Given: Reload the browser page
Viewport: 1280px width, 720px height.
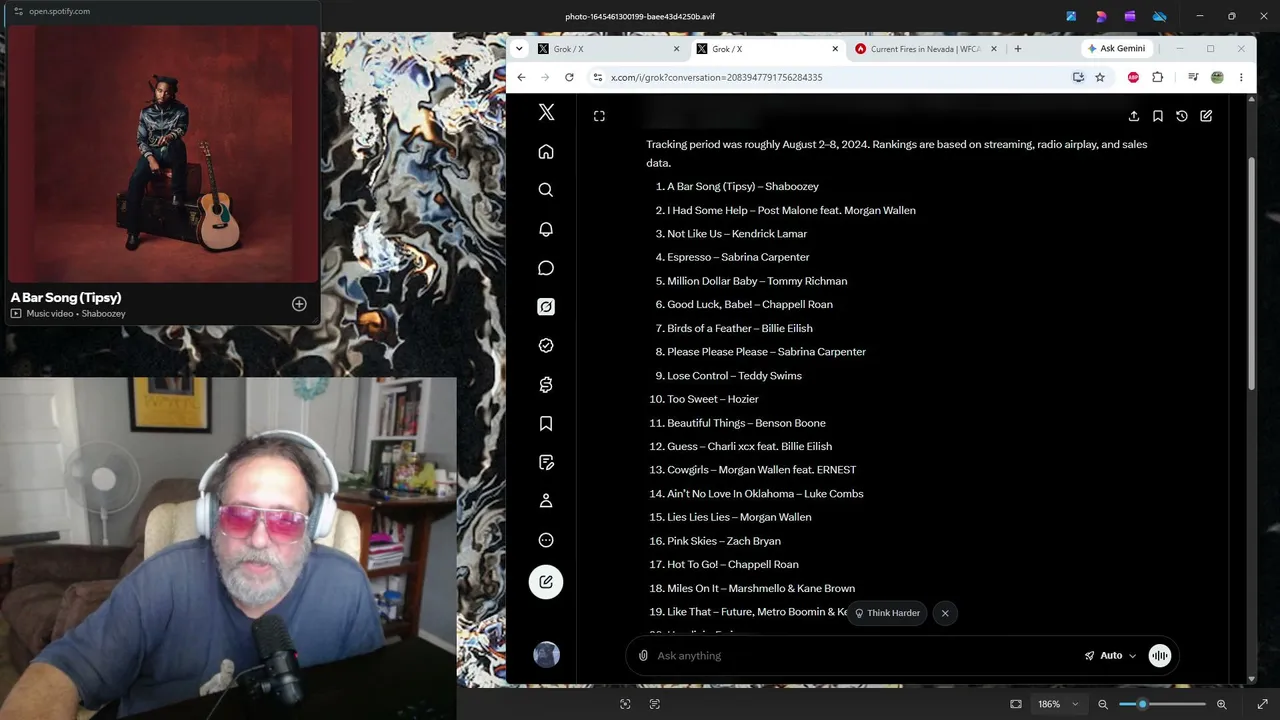Looking at the screenshot, I should pos(569,77).
